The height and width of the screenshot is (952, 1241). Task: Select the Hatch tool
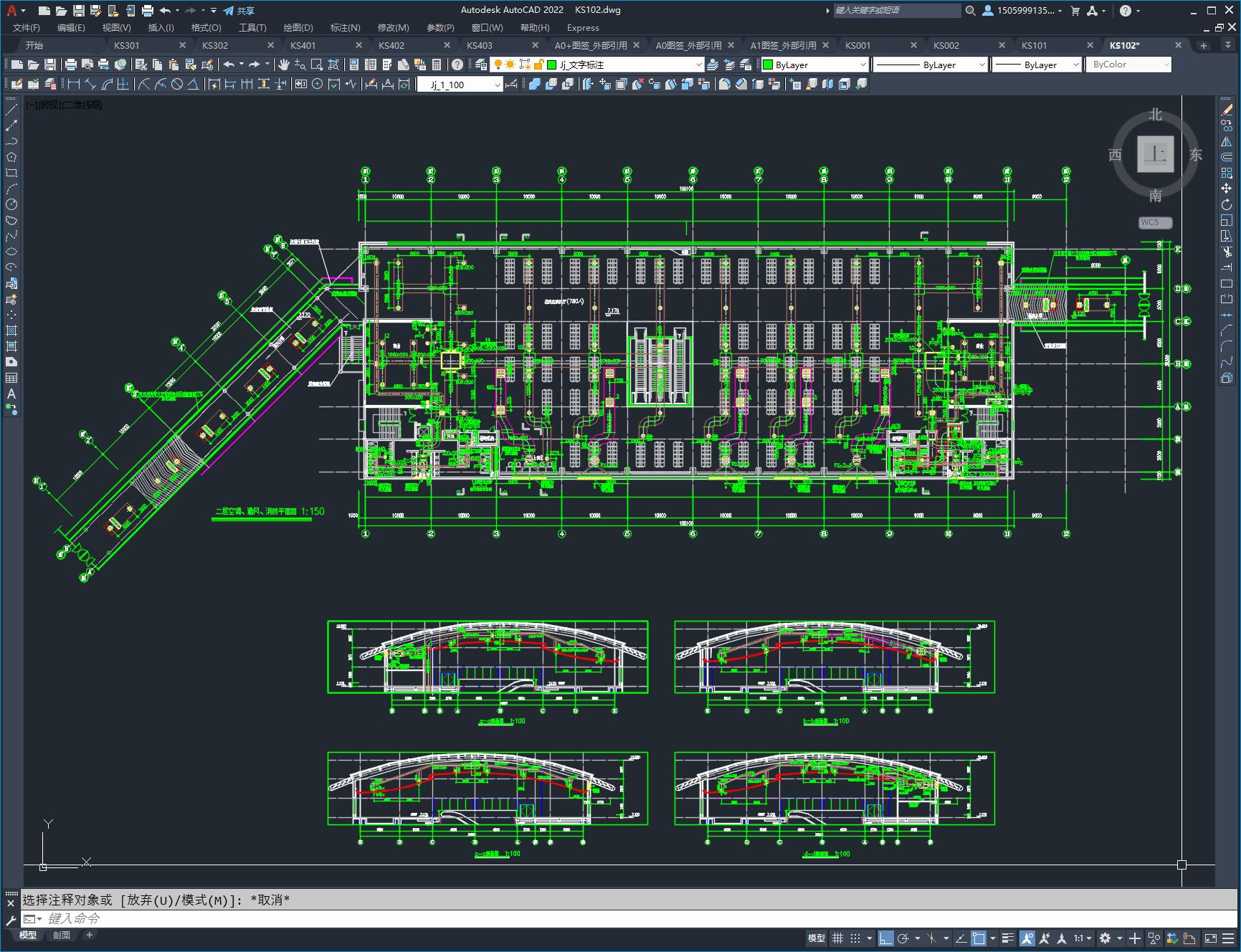(11, 331)
